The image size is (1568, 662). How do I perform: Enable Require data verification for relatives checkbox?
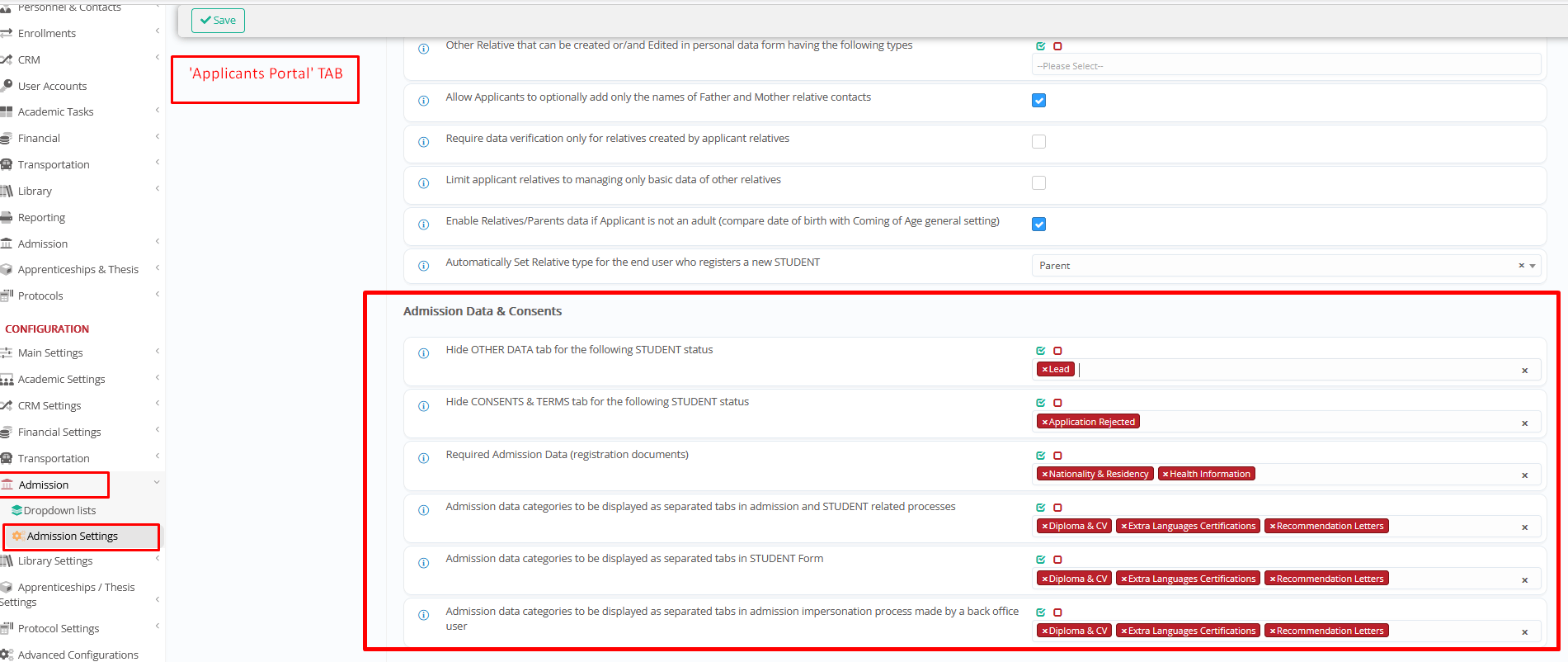point(1038,142)
